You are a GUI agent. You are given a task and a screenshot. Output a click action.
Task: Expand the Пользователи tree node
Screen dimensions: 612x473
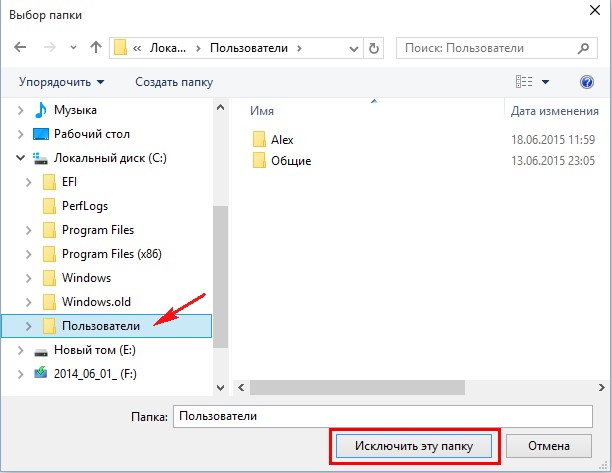pyautogui.click(x=28, y=326)
